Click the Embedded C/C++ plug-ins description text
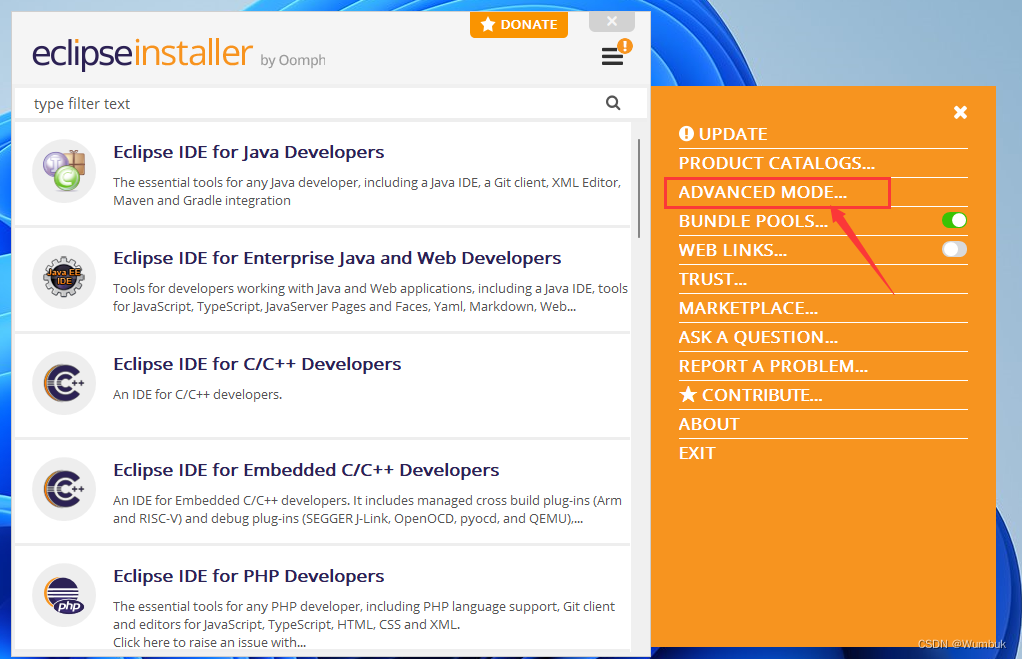This screenshot has width=1022, height=659. (367, 509)
